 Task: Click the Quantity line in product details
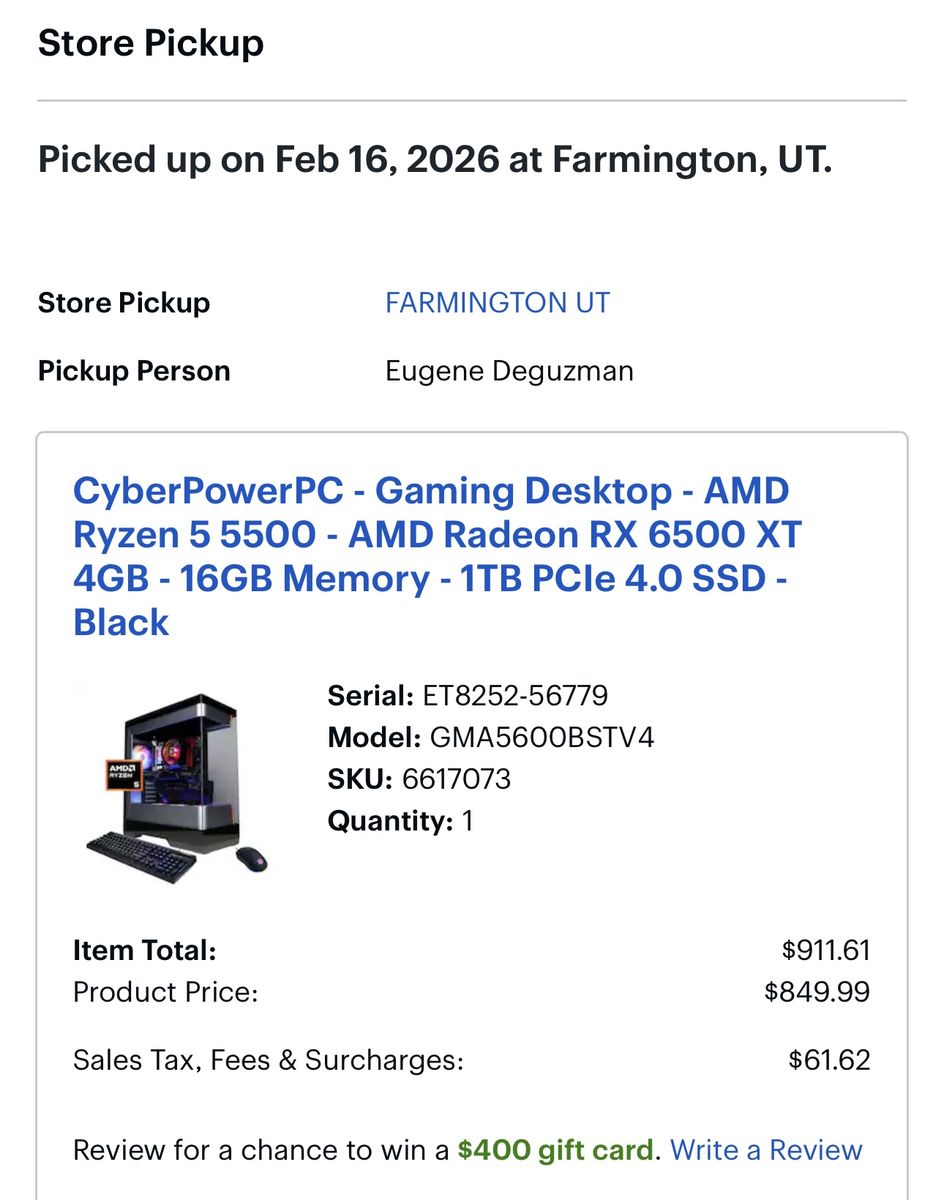pyautogui.click(x=400, y=821)
